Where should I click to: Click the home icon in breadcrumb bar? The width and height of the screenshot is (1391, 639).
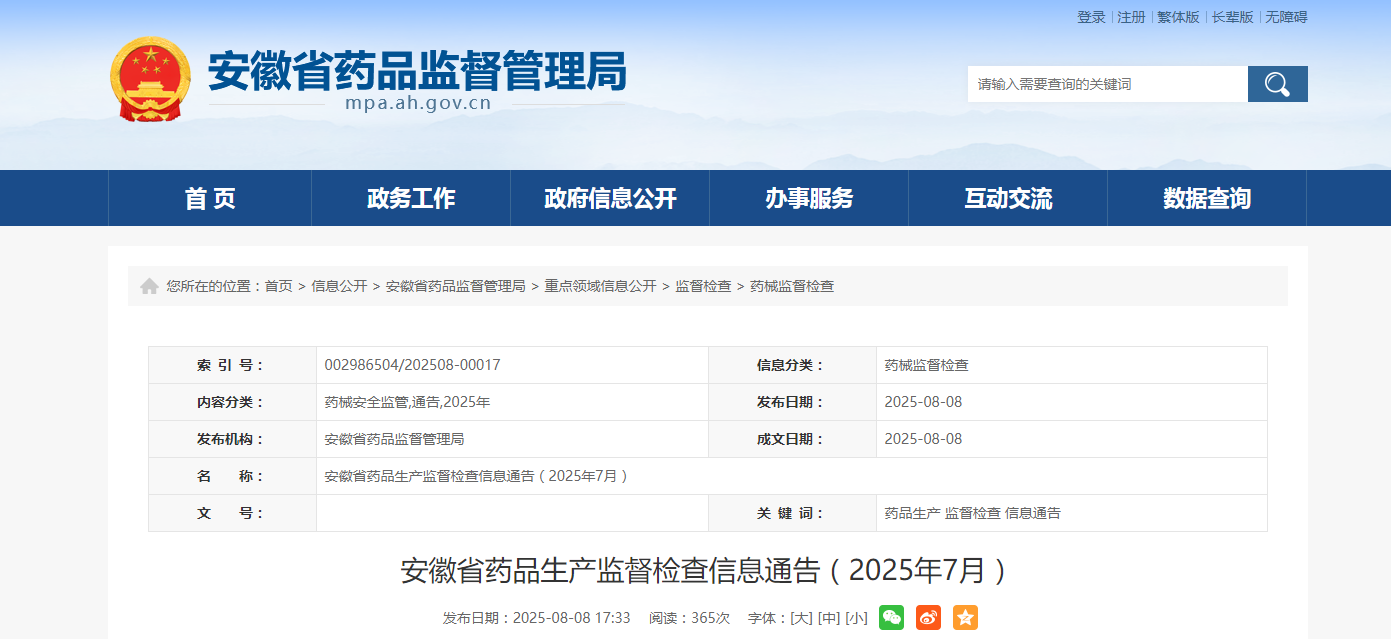(x=149, y=286)
